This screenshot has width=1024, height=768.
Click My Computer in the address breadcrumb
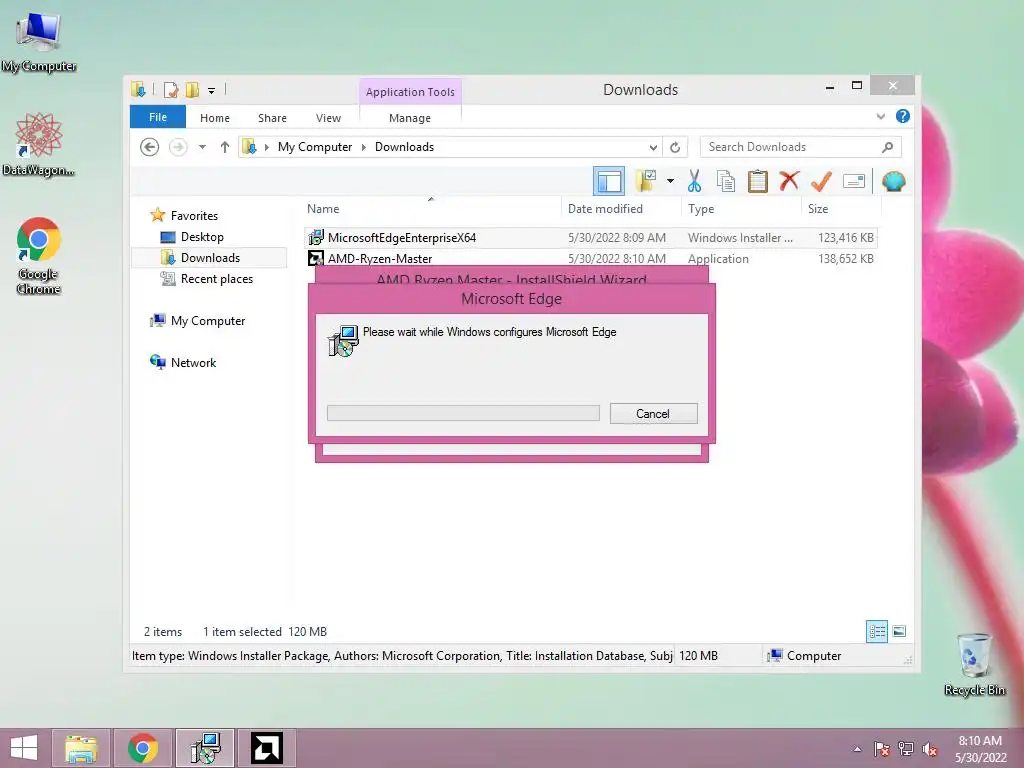[x=315, y=147]
